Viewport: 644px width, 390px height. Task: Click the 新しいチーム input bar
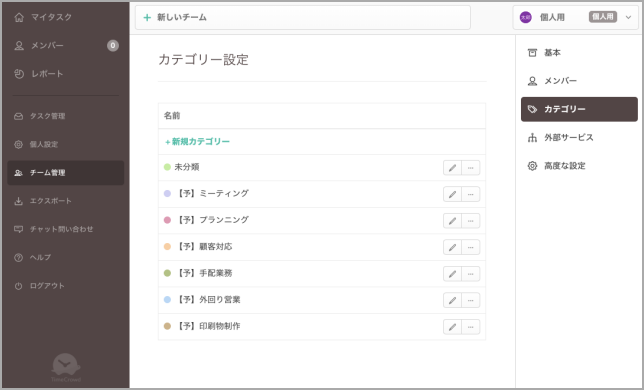click(303, 17)
